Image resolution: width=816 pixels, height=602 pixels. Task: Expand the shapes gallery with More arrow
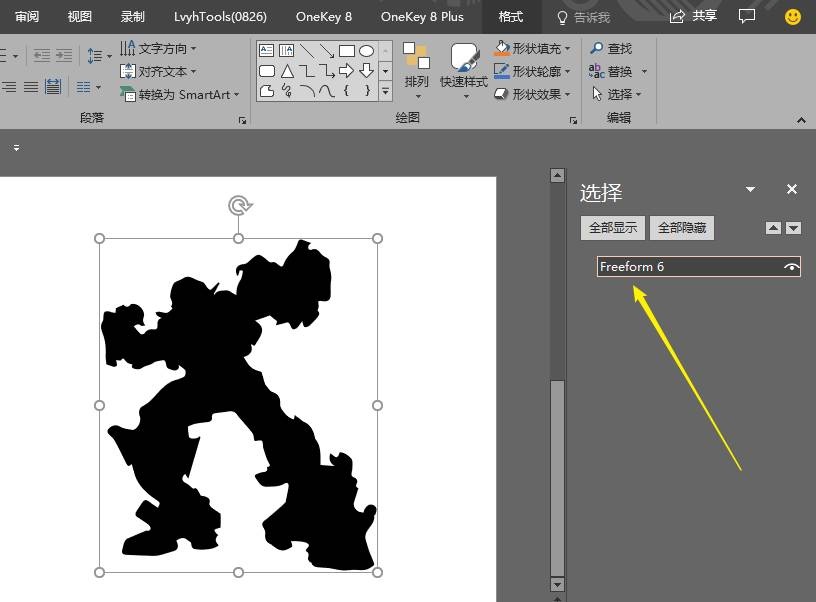pyautogui.click(x=386, y=91)
